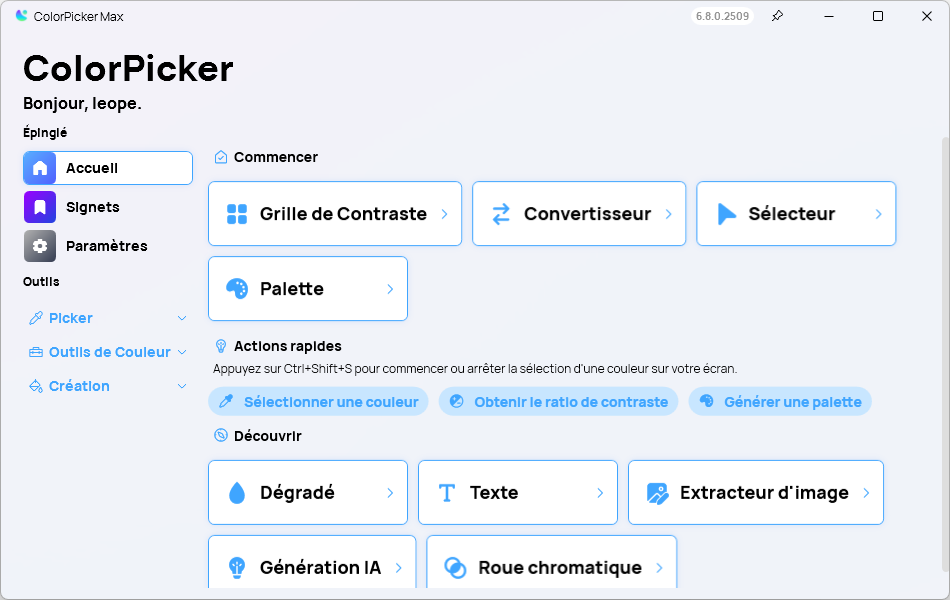This screenshot has width=950, height=600.
Task: Click the Palette paint icon
Action: pos(237,289)
